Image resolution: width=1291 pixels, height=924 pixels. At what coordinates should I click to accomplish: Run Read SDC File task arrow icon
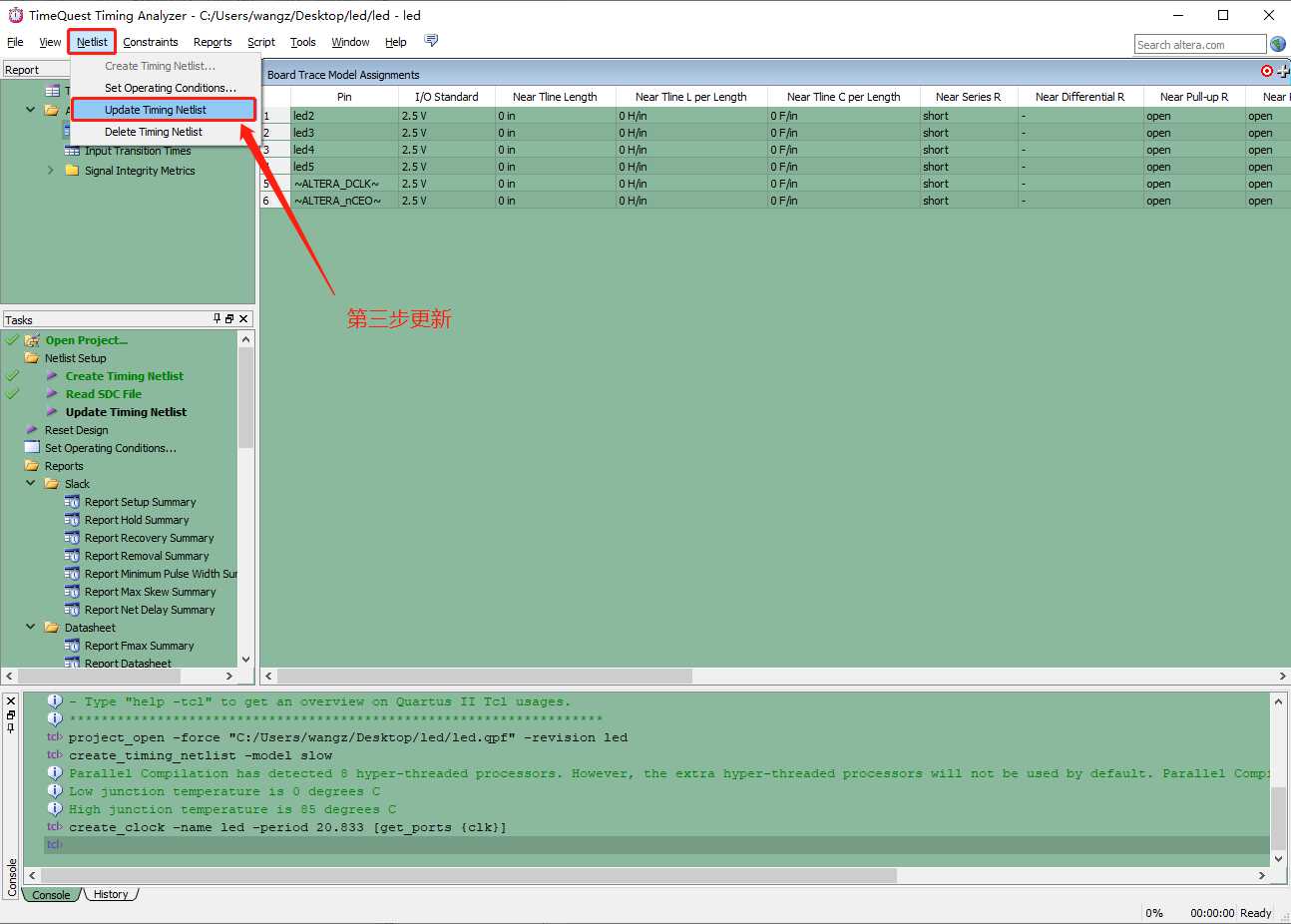tap(52, 394)
